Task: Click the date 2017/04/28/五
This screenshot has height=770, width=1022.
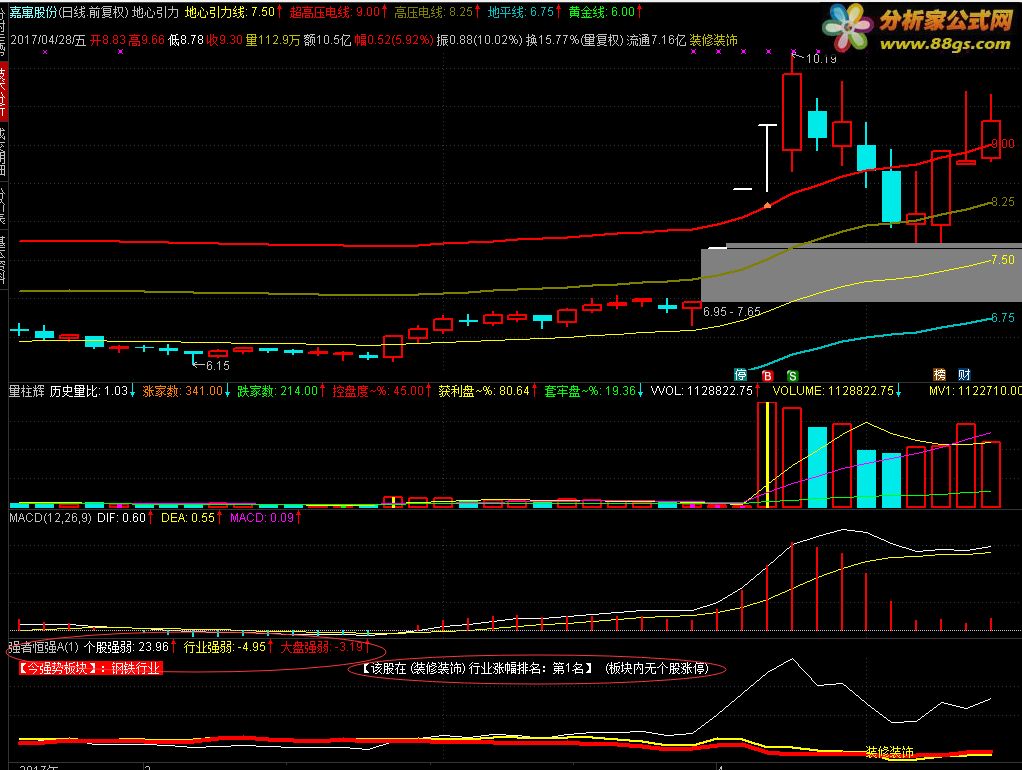Action: 48,40
